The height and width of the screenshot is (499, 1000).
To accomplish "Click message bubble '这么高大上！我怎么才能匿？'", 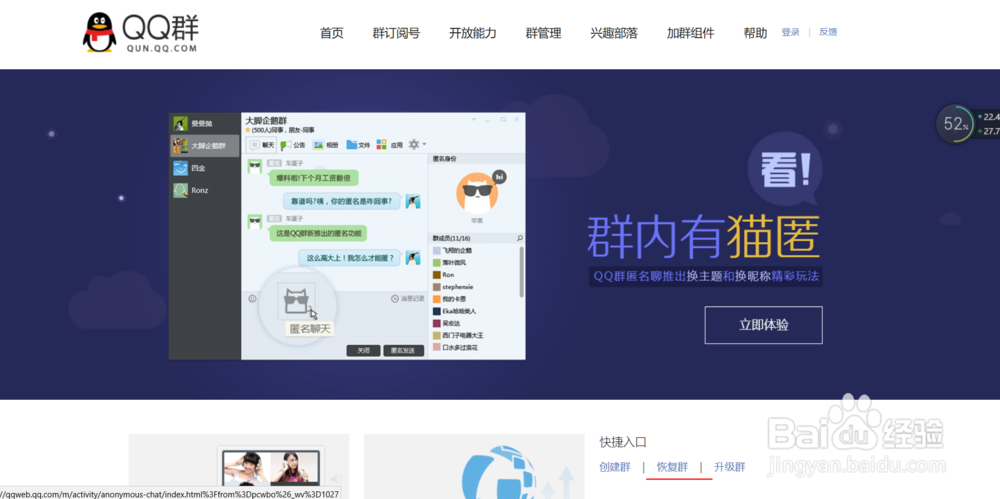I will click(x=350, y=258).
